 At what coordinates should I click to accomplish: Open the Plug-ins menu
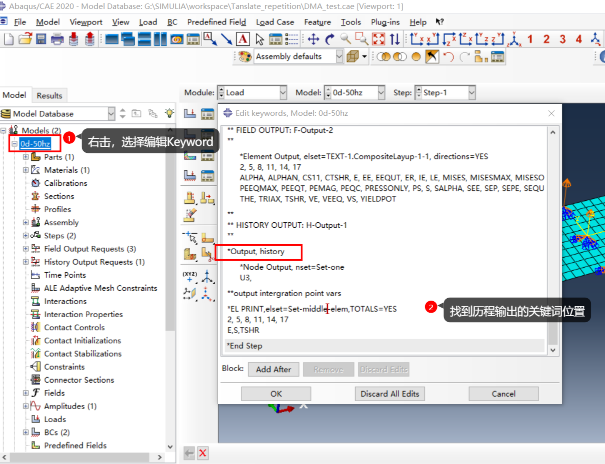coord(386,21)
